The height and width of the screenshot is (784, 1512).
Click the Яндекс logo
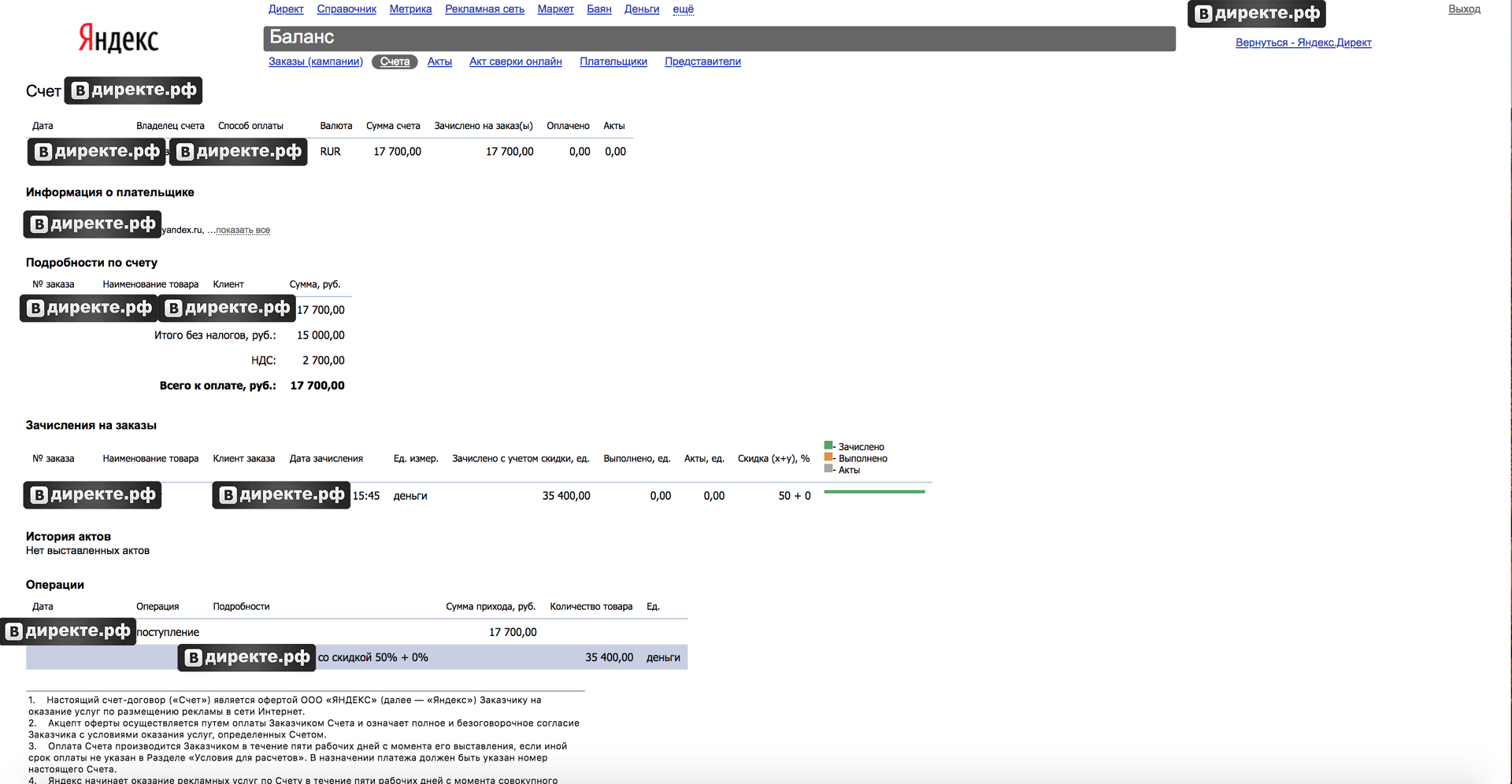click(x=118, y=38)
